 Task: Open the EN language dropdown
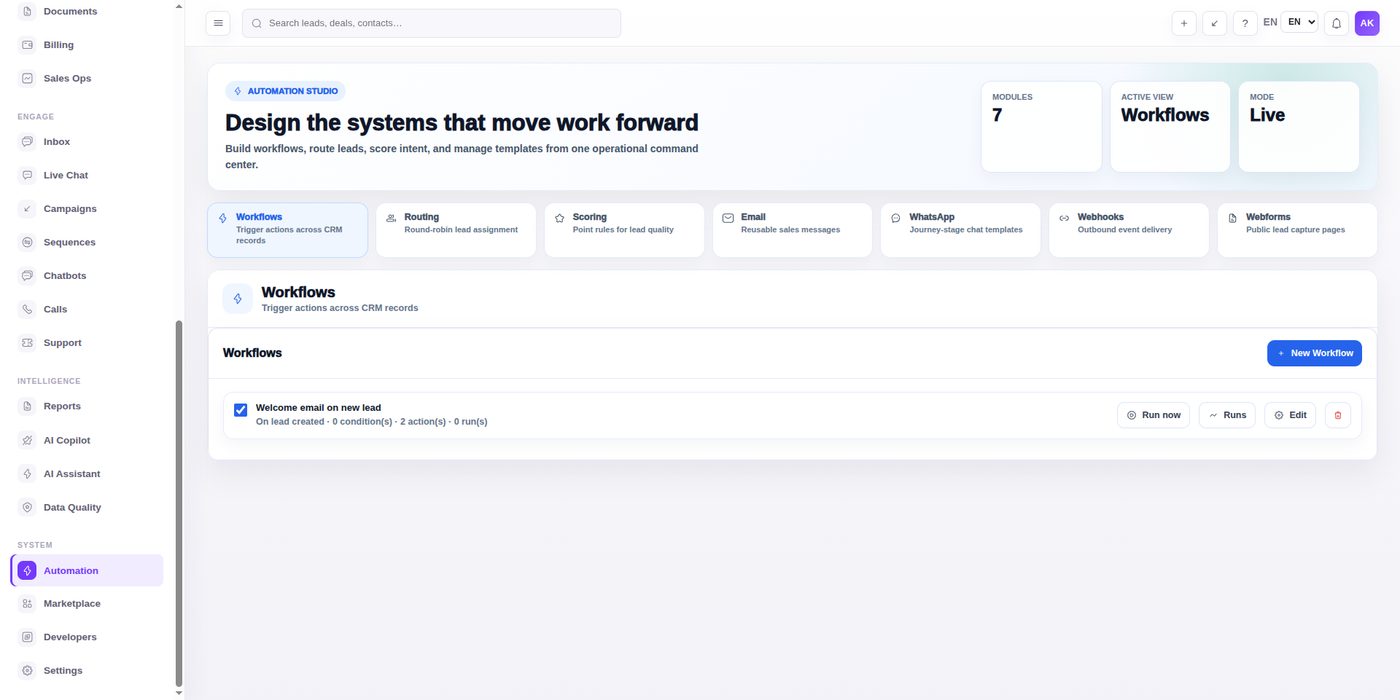[1299, 22]
